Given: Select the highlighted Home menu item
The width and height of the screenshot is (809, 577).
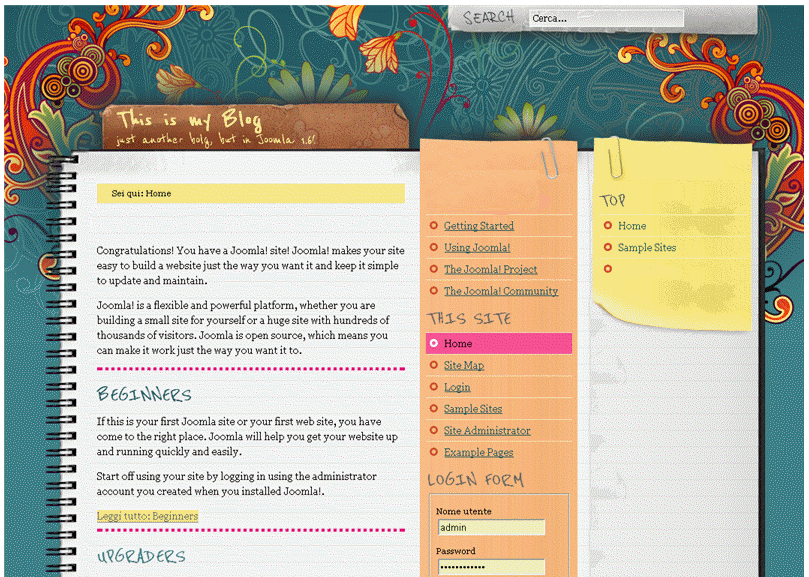Looking at the screenshot, I should point(499,343).
